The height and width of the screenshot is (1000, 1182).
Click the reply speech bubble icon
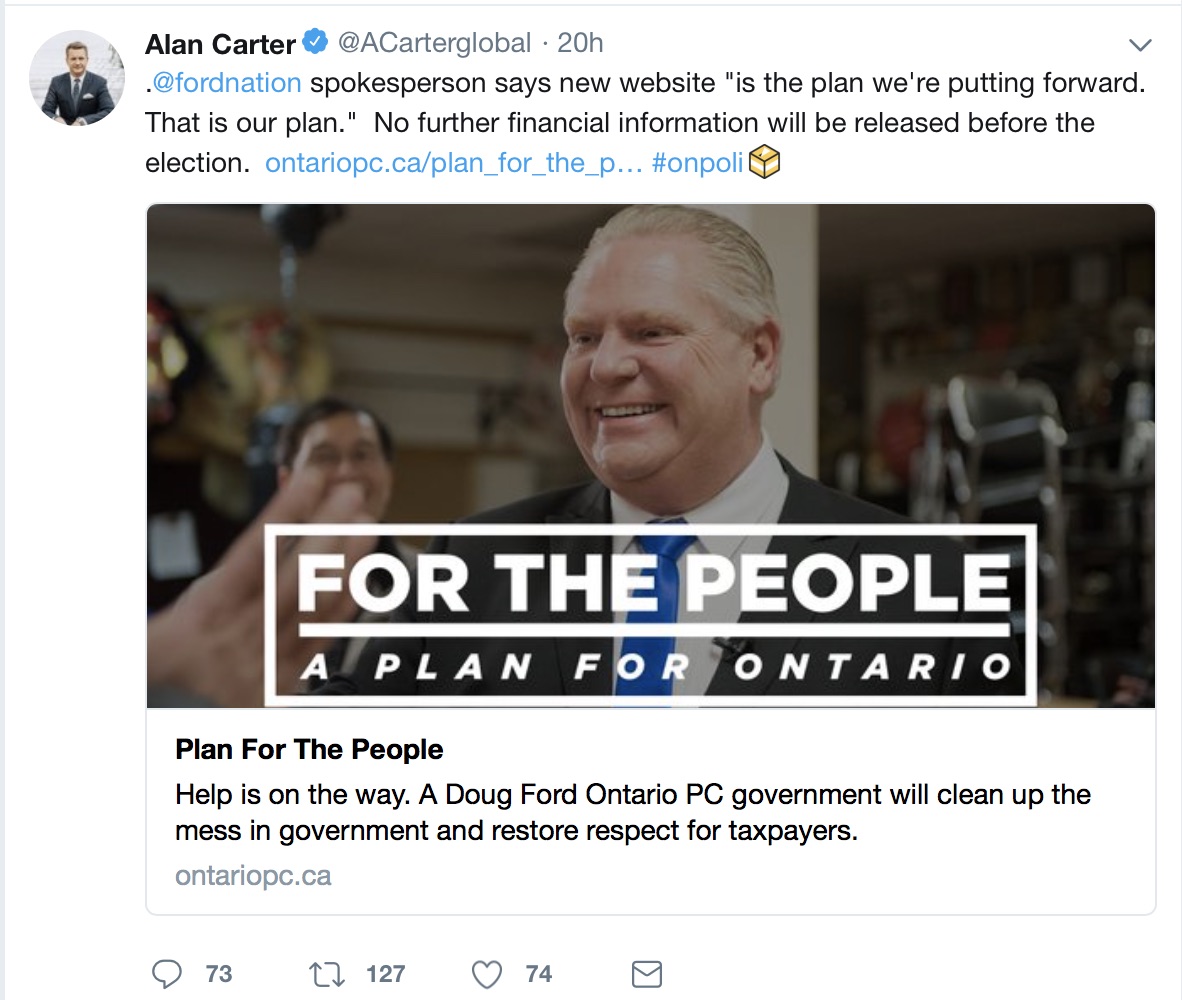point(167,974)
